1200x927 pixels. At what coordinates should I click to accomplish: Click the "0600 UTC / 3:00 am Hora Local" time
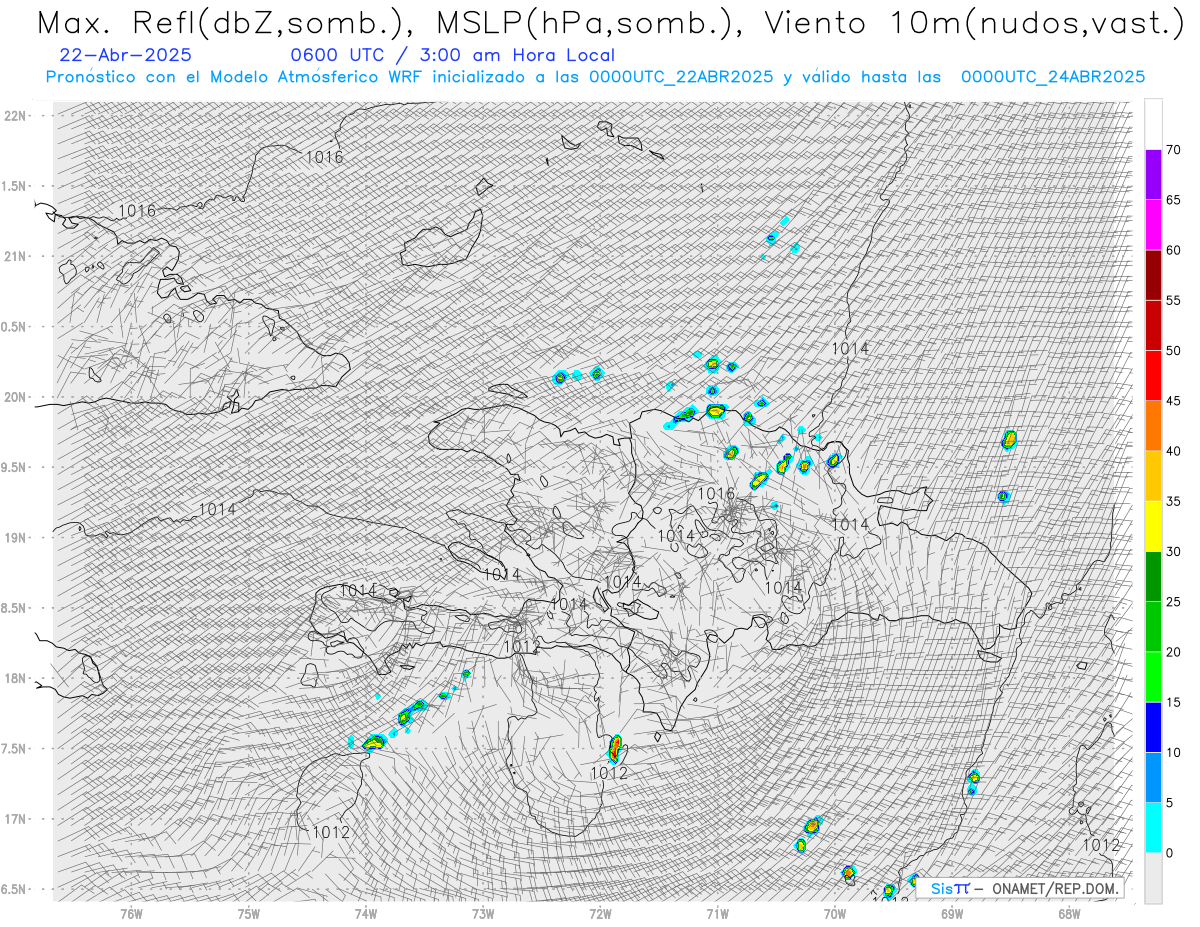[x=452, y=55]
